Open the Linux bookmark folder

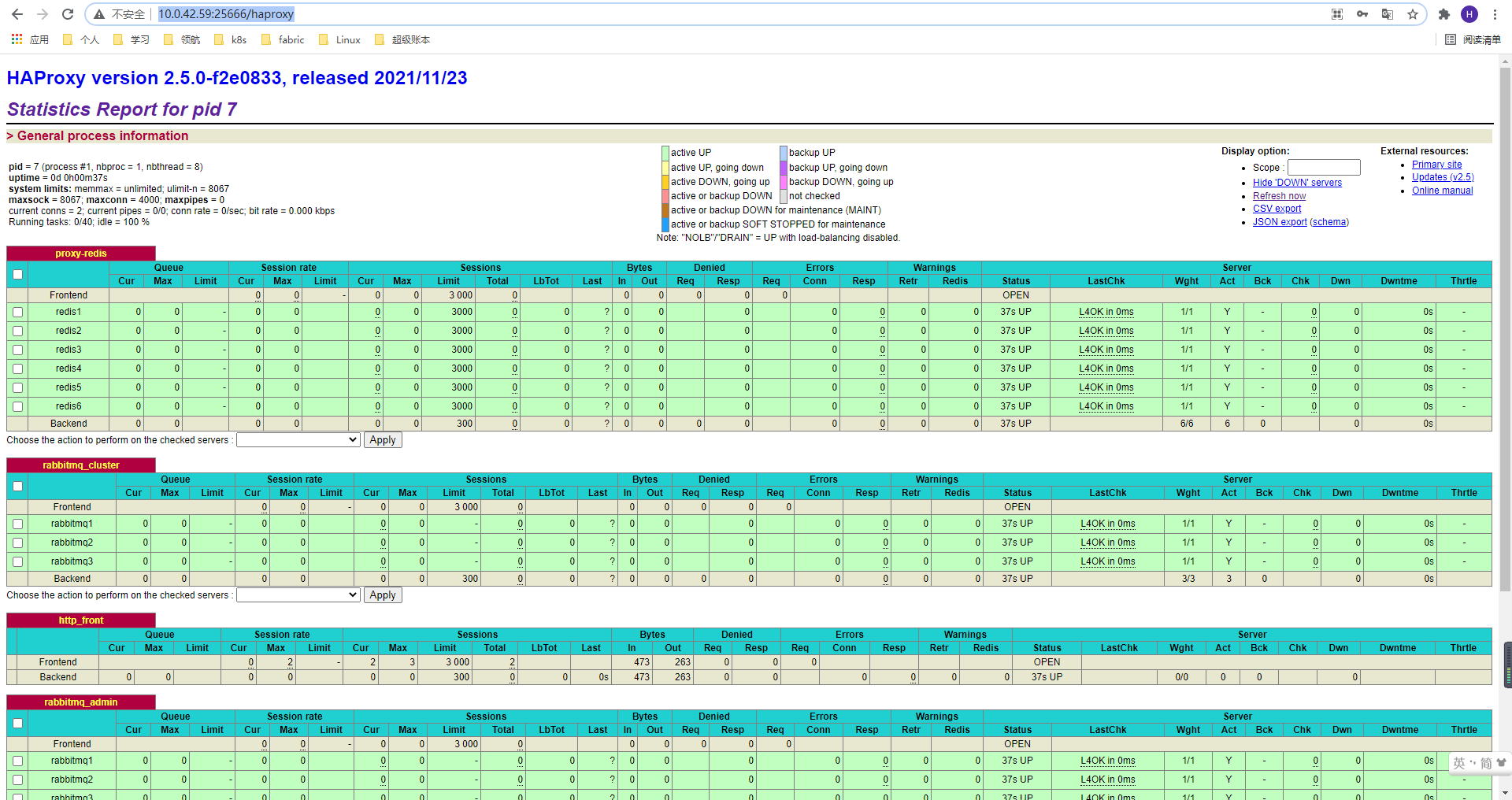(340, 39)
